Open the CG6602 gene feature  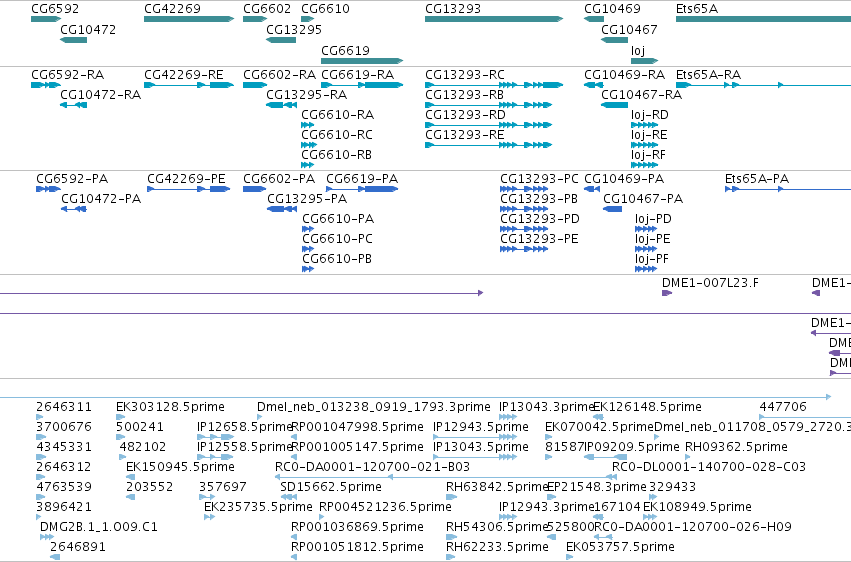point(255,19)
